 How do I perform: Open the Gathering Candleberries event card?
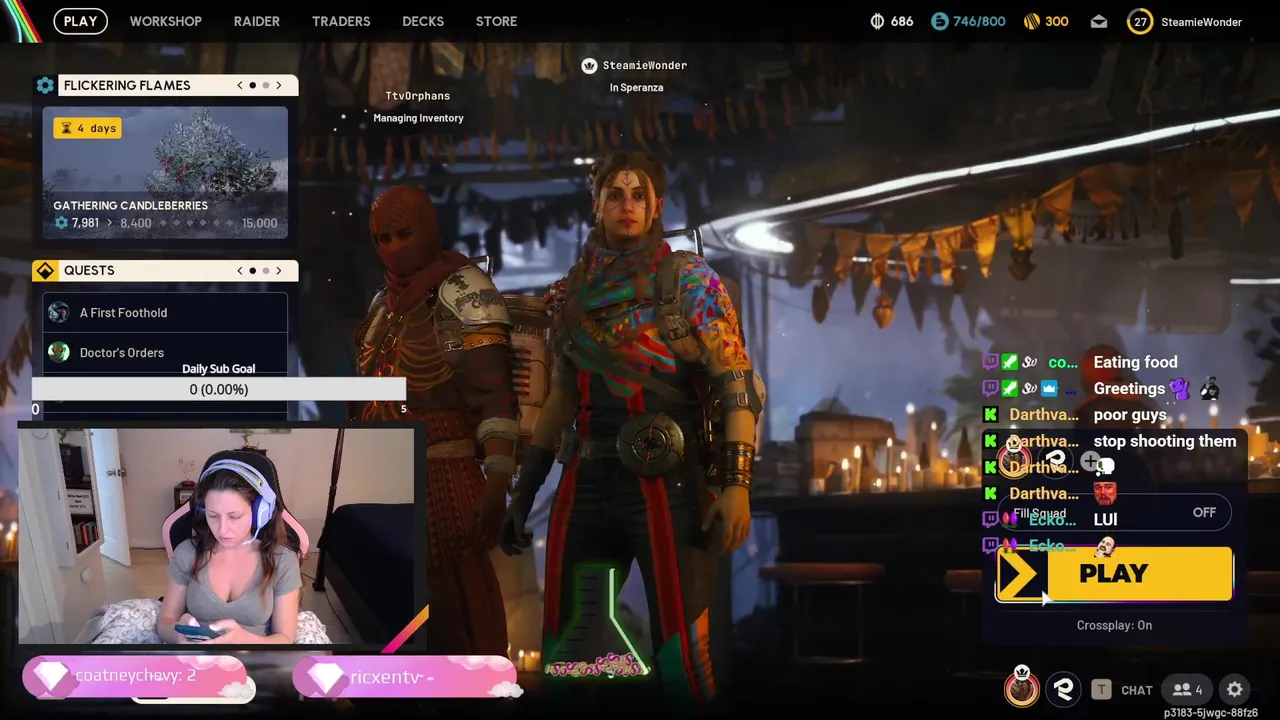pos(165,172)
